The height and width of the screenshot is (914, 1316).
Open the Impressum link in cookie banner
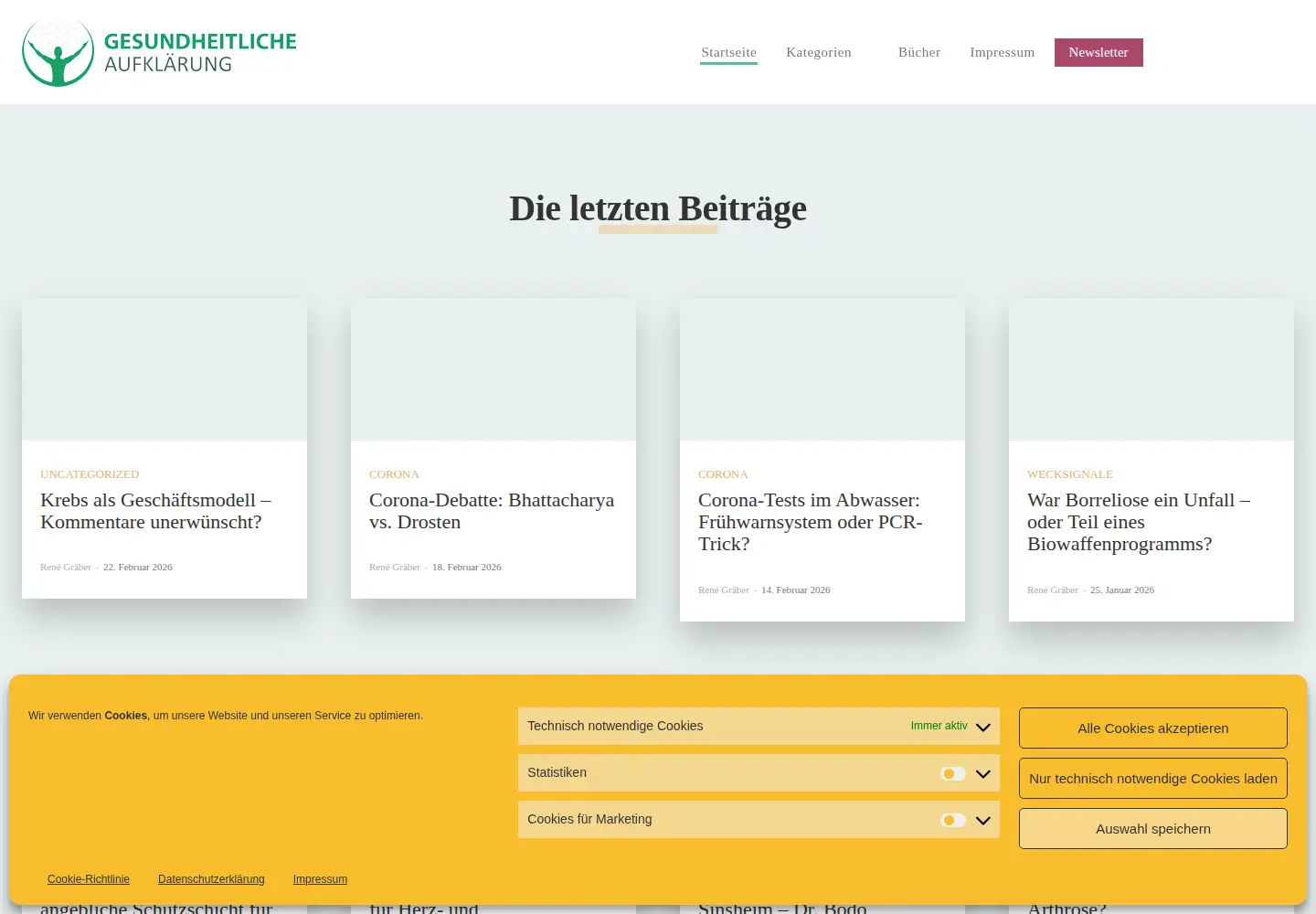tap(320, 879)
